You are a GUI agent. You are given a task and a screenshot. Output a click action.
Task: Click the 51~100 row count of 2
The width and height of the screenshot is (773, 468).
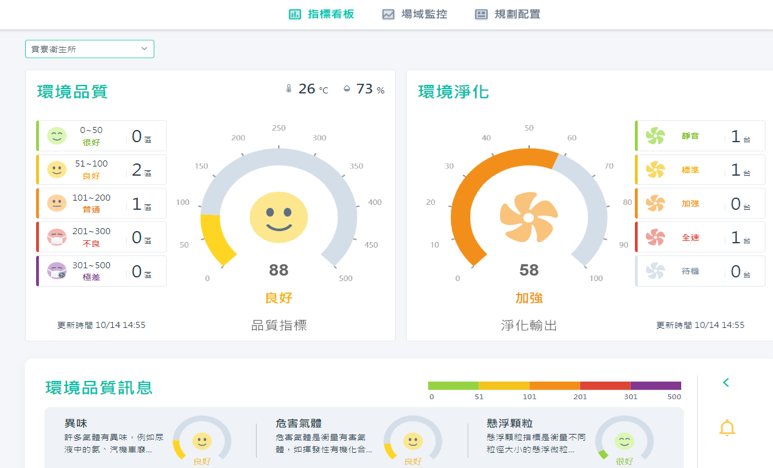pyautogui.click(x=137, y=170)
